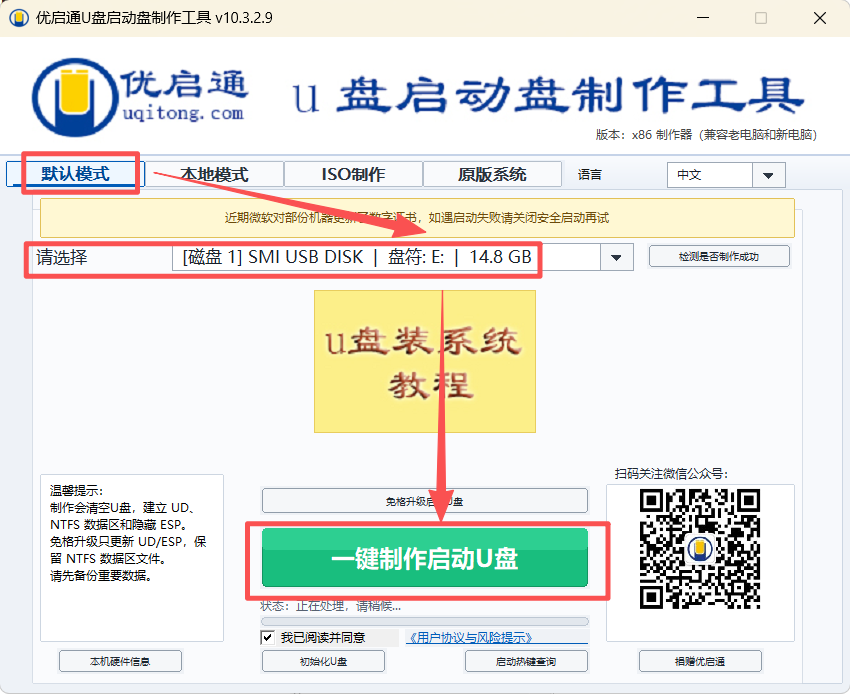Toggle the 我已阅读并同意 checkbox

[267, 638]
